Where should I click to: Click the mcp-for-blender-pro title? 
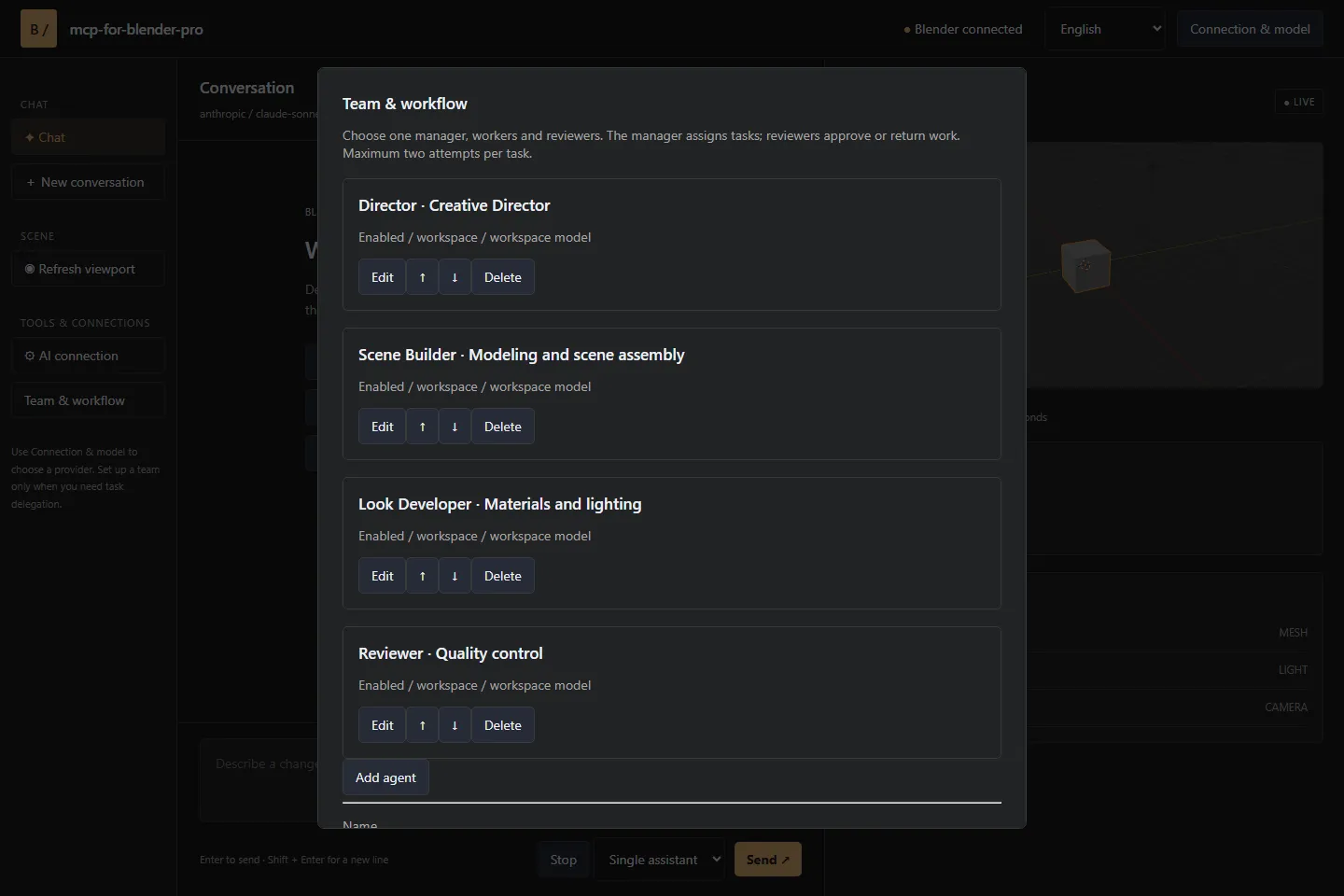[136, 29]
